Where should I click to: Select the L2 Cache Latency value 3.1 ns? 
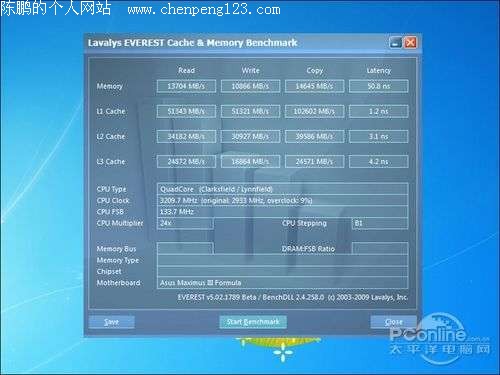(x=379, y=137)
